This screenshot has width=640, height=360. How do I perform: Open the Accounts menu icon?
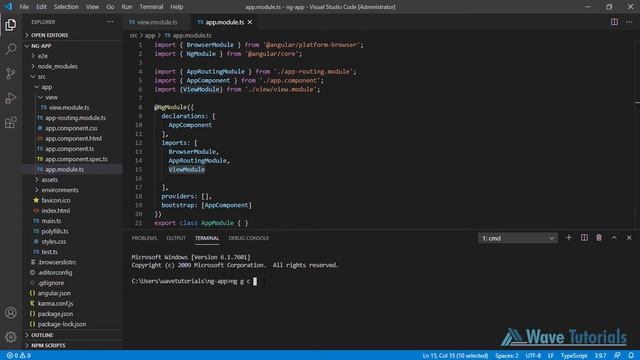tap(11, 313)
